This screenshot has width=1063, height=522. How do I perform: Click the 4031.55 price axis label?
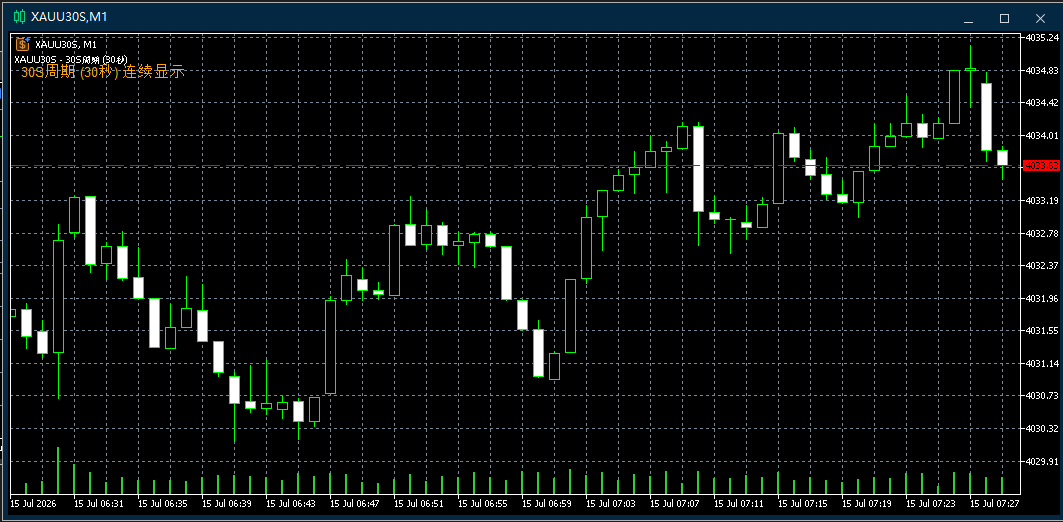(x=1042, y=331)
